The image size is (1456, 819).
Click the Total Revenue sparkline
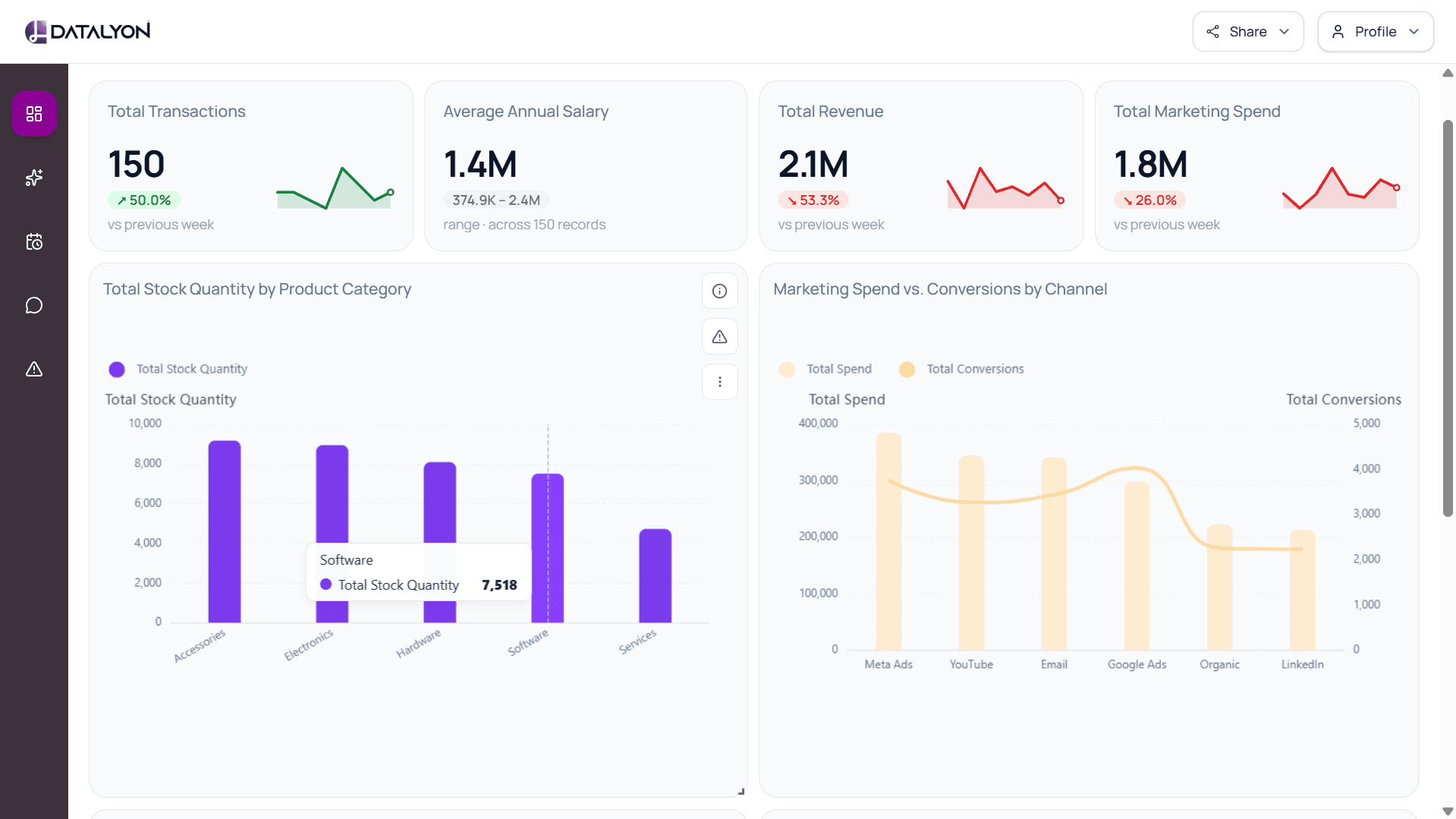tap(1005, 188)
